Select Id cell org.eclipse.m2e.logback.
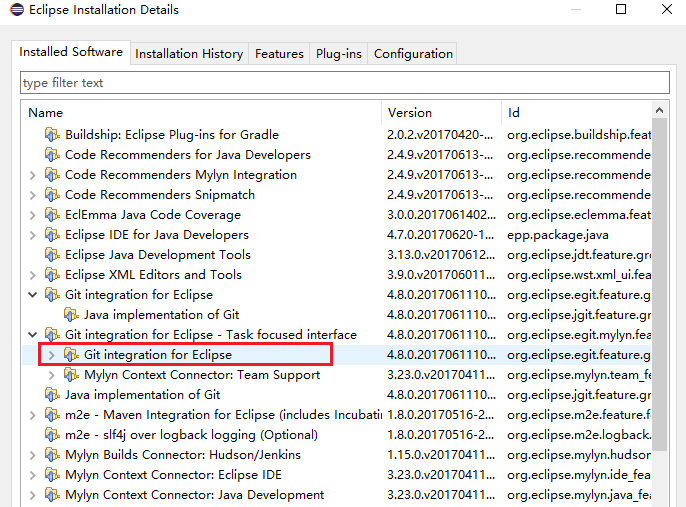Viewport: 686px width, 507px height. point(579,435)
